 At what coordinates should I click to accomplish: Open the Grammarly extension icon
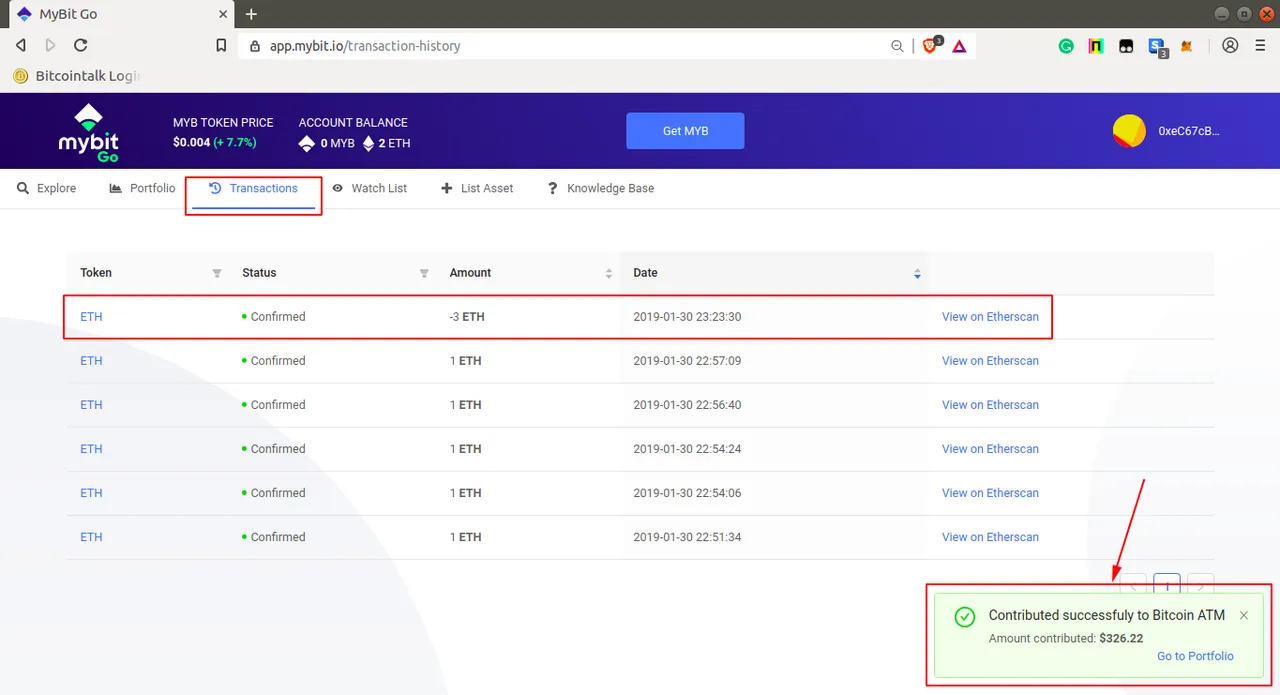click(1066, 46)
